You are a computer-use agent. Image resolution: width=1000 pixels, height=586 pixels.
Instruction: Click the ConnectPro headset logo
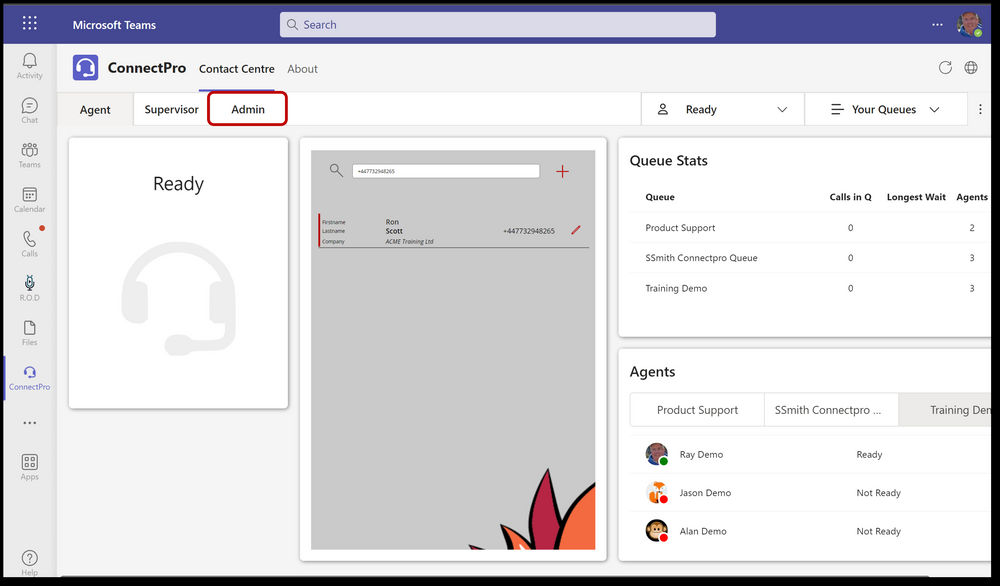[x=85, y=67]
